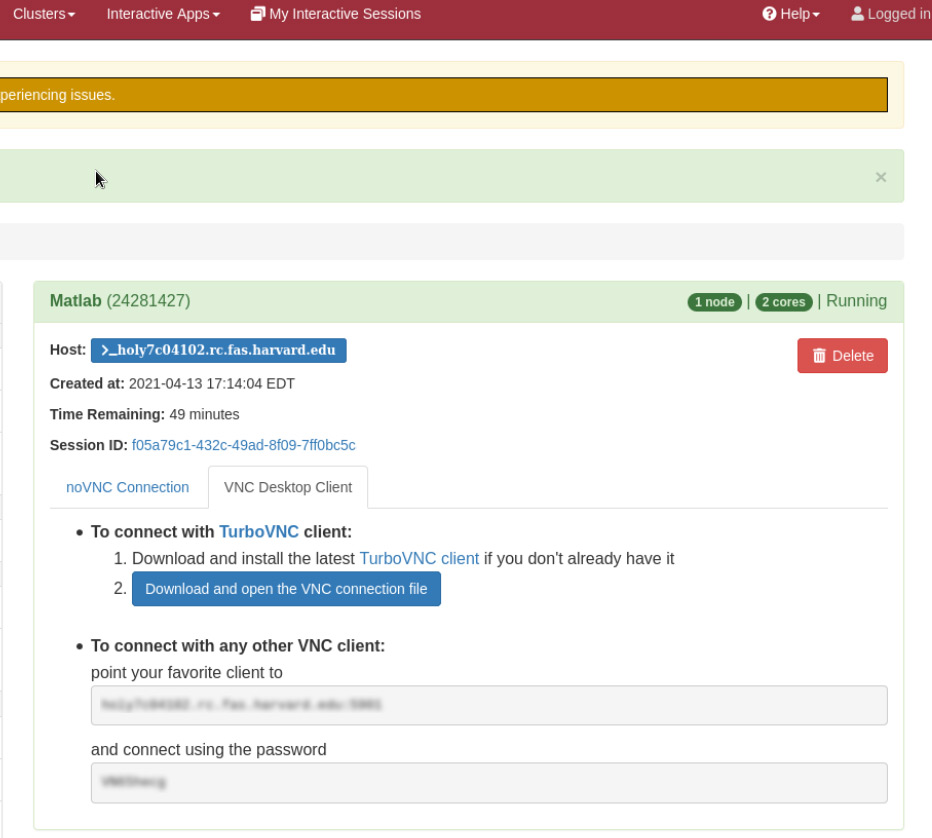Expand the Interactive Apps menu
932x838 pixels.
(163, 14)
